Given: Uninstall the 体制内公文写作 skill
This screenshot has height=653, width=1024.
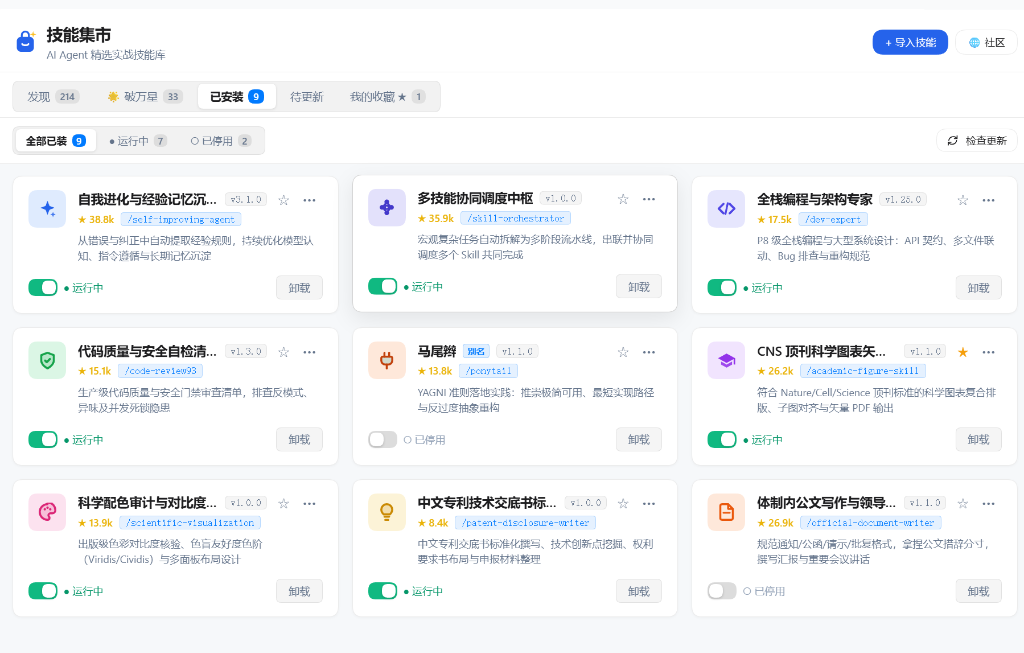Looking at the screenshot, I should pos(978,591).
